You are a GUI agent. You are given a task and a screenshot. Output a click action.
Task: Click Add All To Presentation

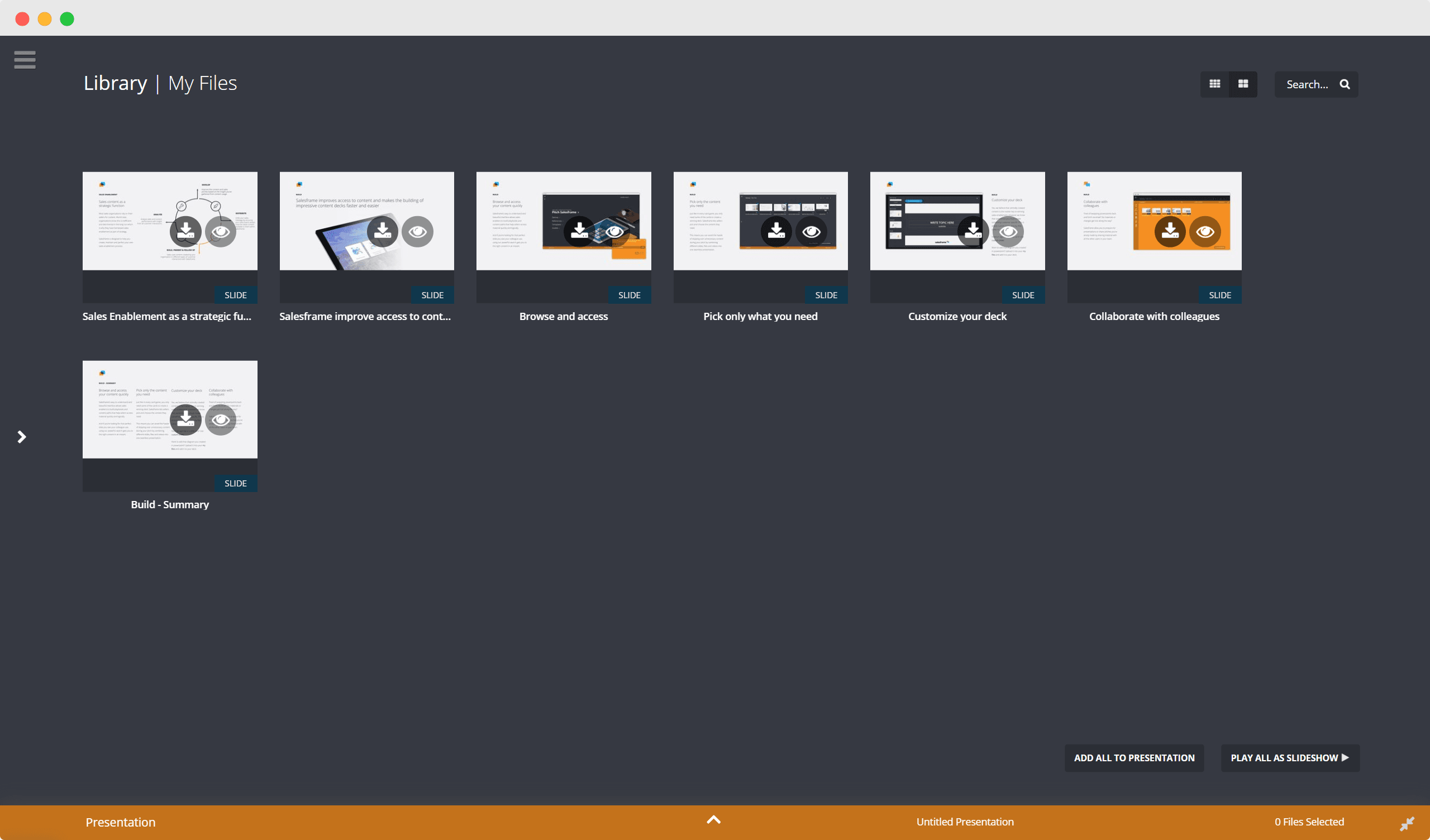pos(1134,758)
